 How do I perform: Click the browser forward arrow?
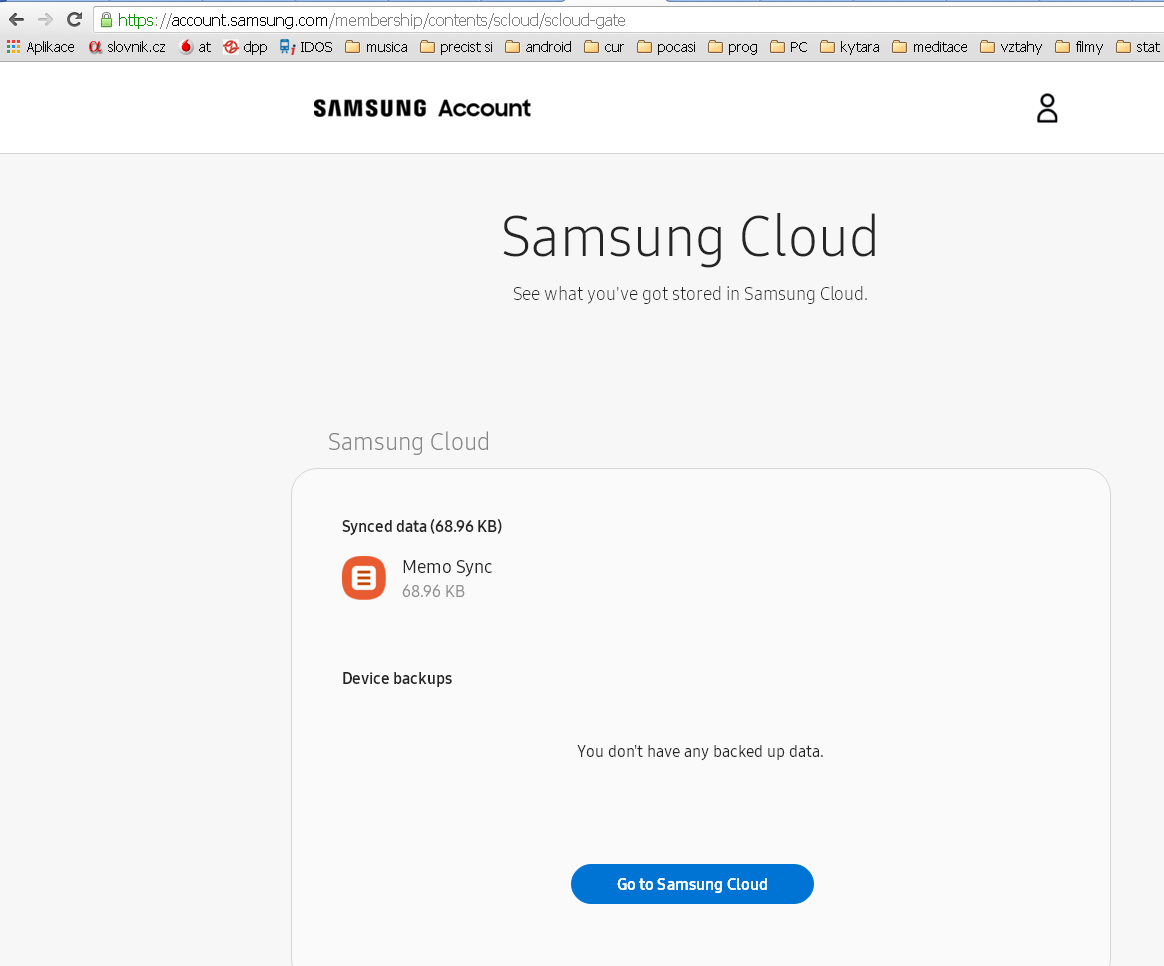[45, 19]
